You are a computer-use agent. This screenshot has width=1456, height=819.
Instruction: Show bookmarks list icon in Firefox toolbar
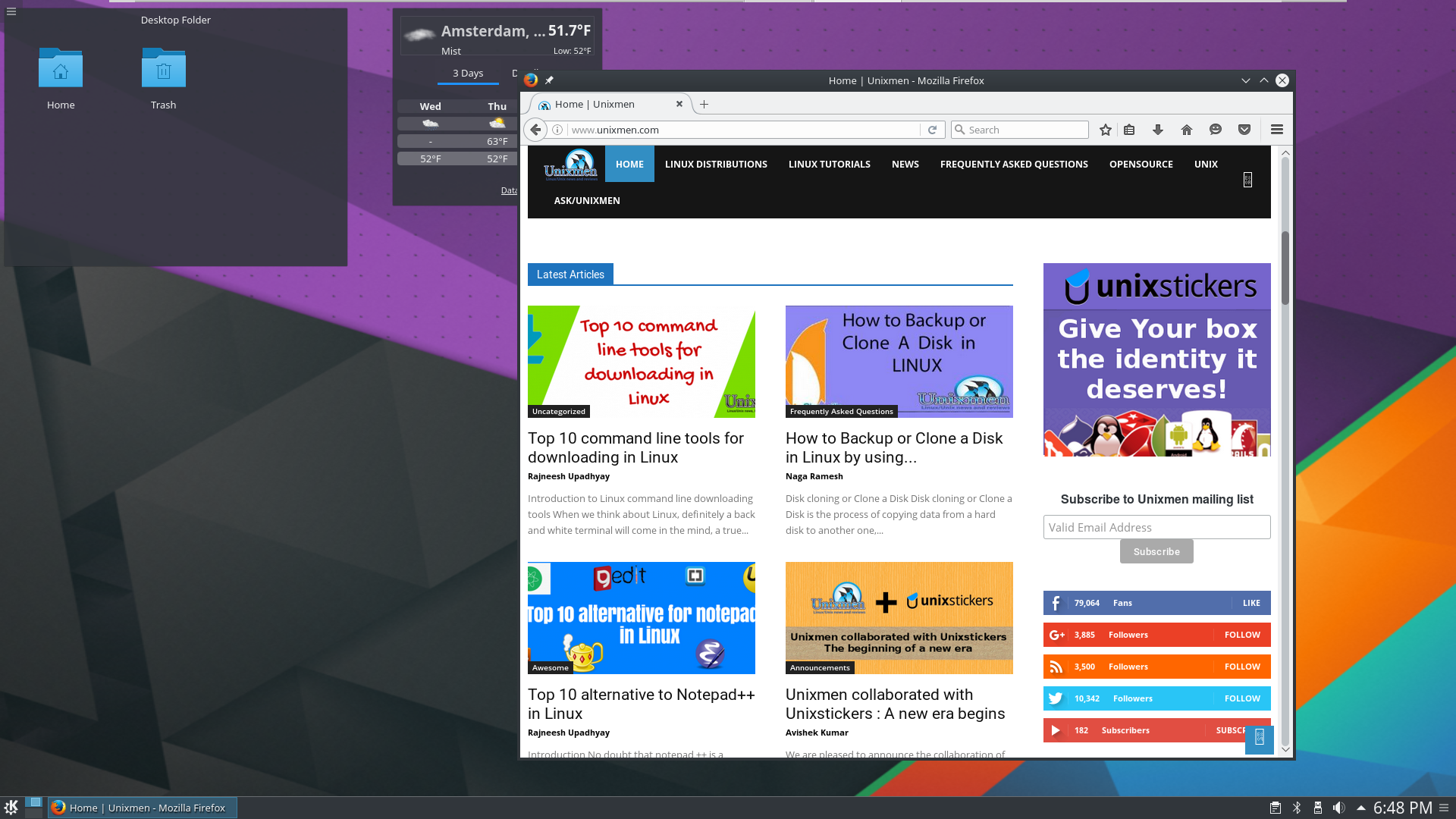[x=1129, y=130]
